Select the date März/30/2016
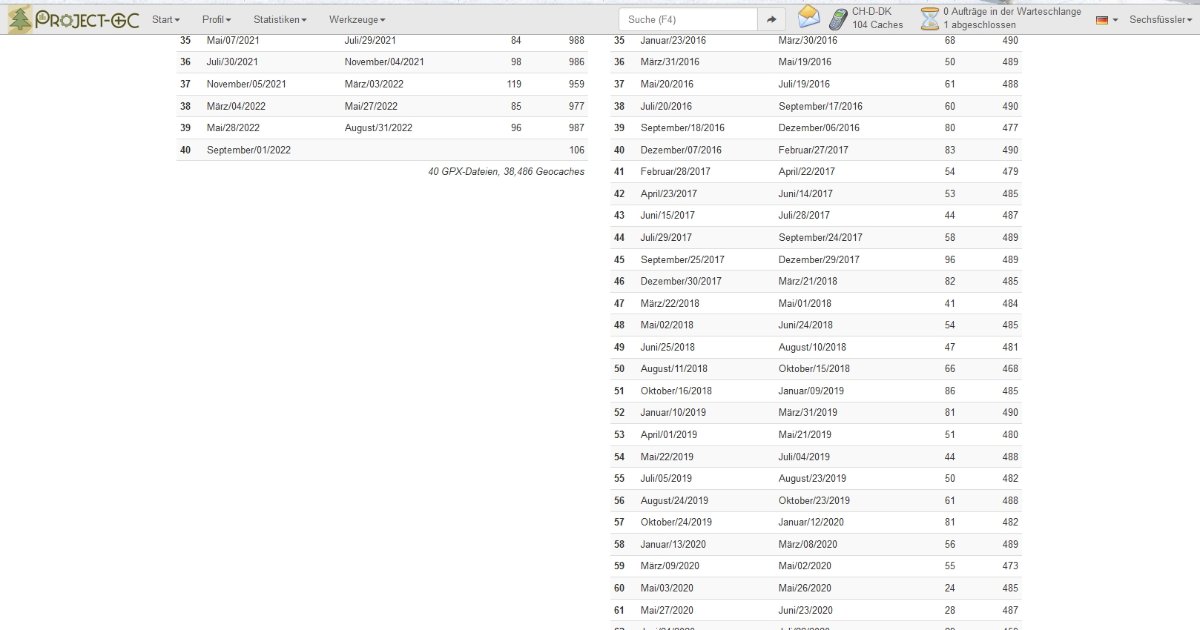Screen dimensions: 1200x630 tap(808, 40)
